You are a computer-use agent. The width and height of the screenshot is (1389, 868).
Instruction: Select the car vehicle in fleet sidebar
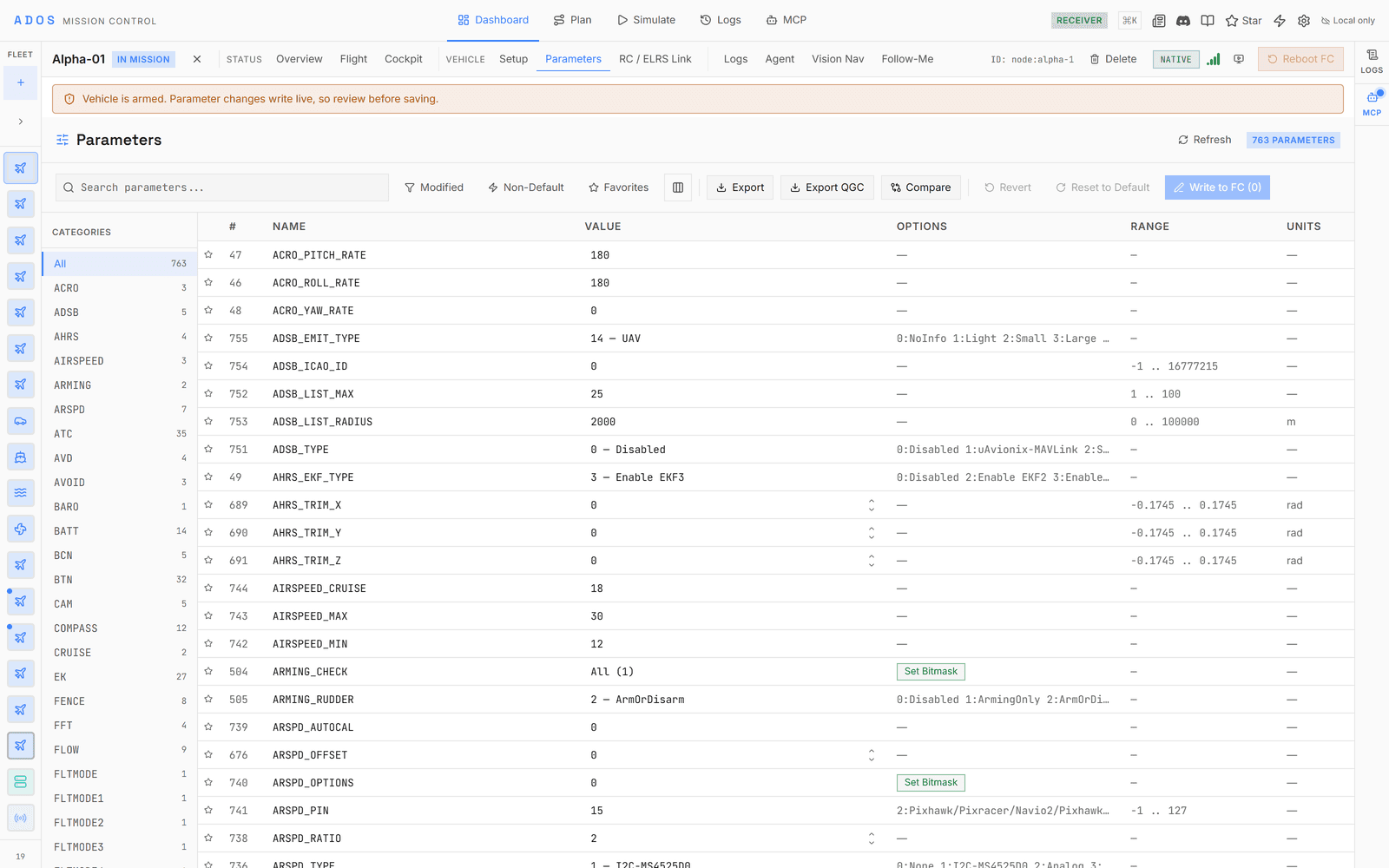(x=21, y=421)
